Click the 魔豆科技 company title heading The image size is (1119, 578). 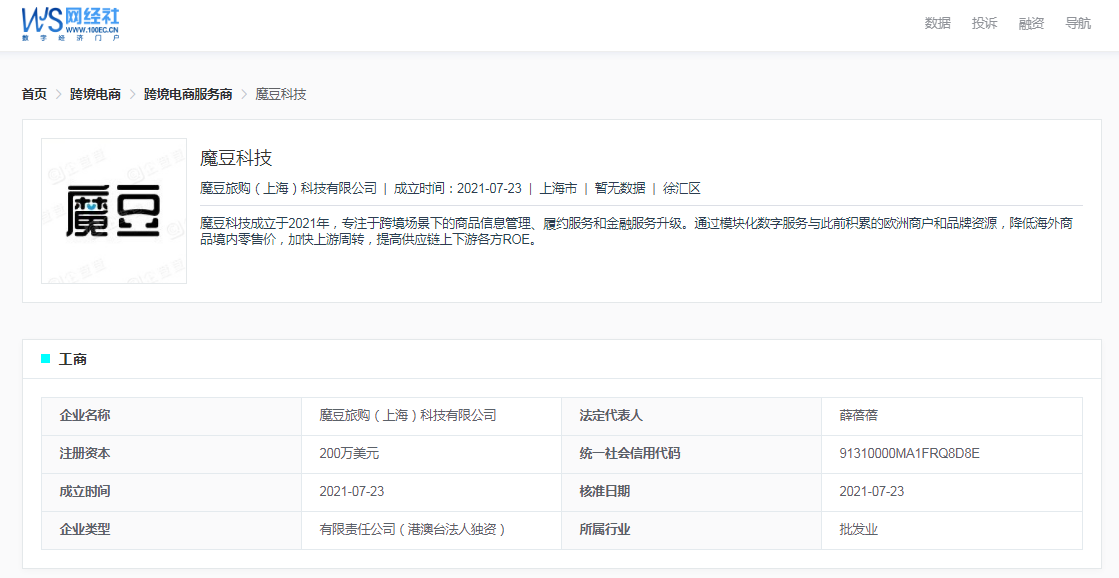(236, 158)
